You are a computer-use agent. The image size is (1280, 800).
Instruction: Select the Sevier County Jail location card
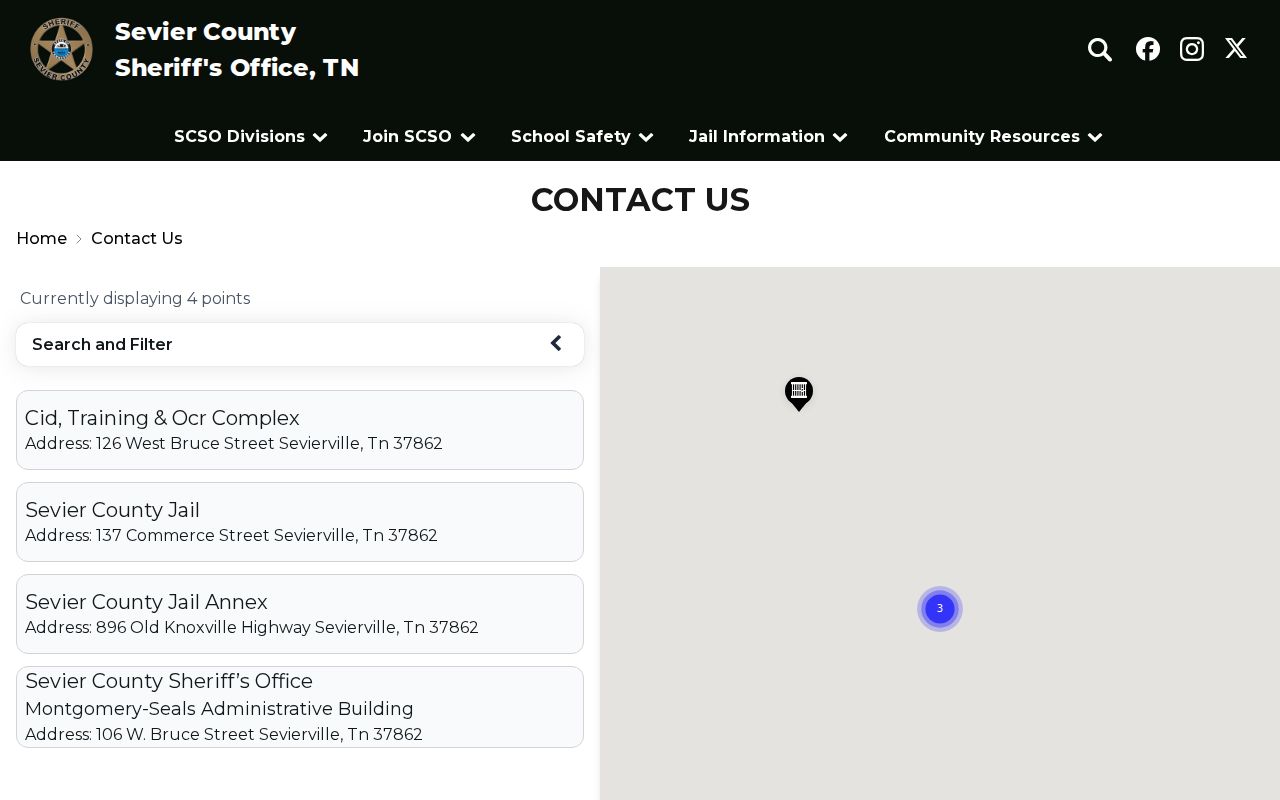click(300, 522)
